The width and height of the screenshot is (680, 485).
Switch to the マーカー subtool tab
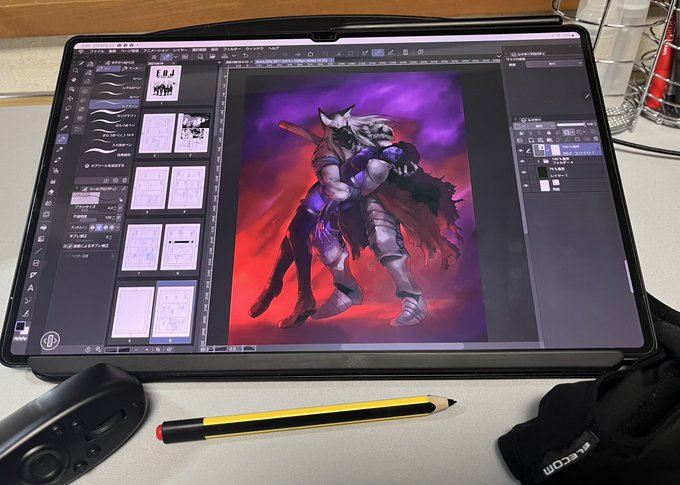pyautogui.click(x=130, y=68)
